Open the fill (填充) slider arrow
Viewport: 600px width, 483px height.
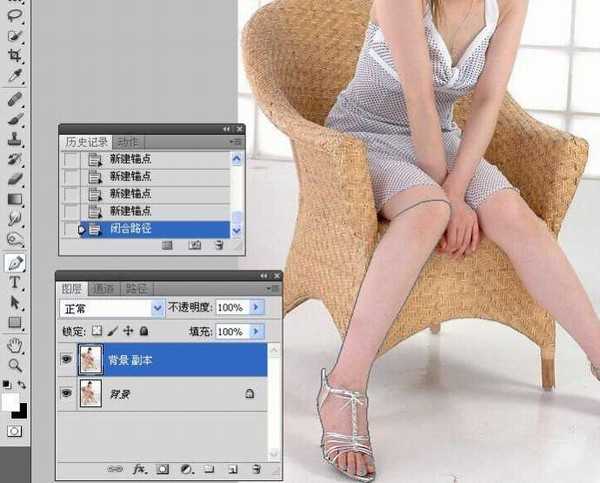(x=257, y=331)
